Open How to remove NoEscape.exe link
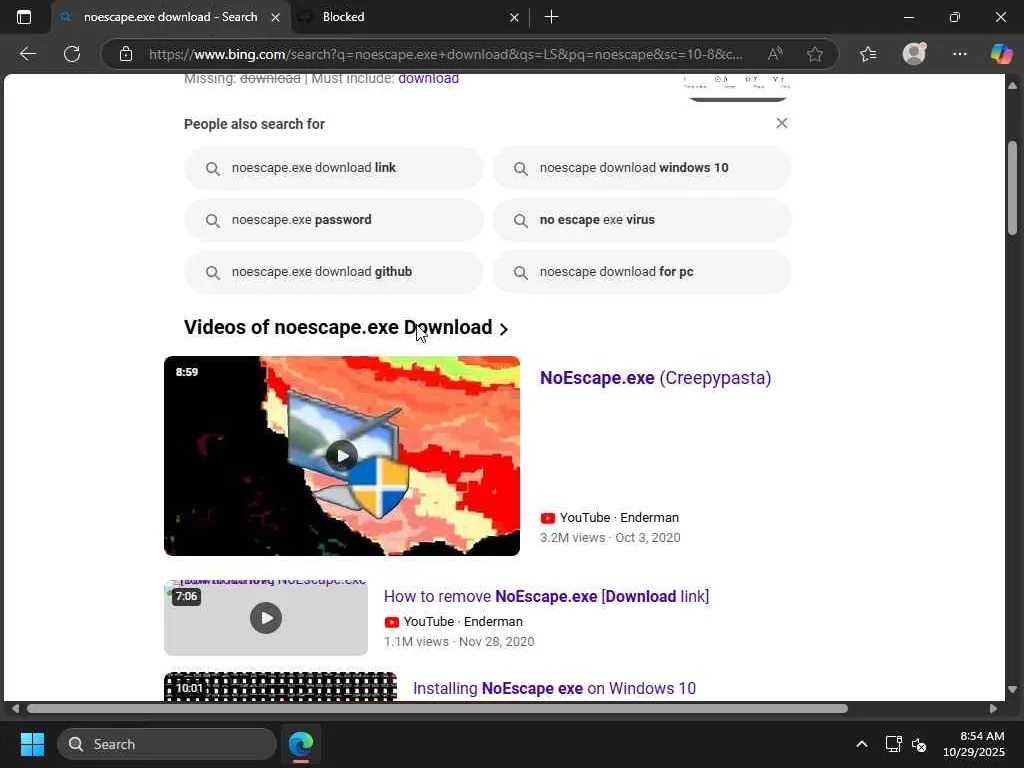 click(546, 596)
